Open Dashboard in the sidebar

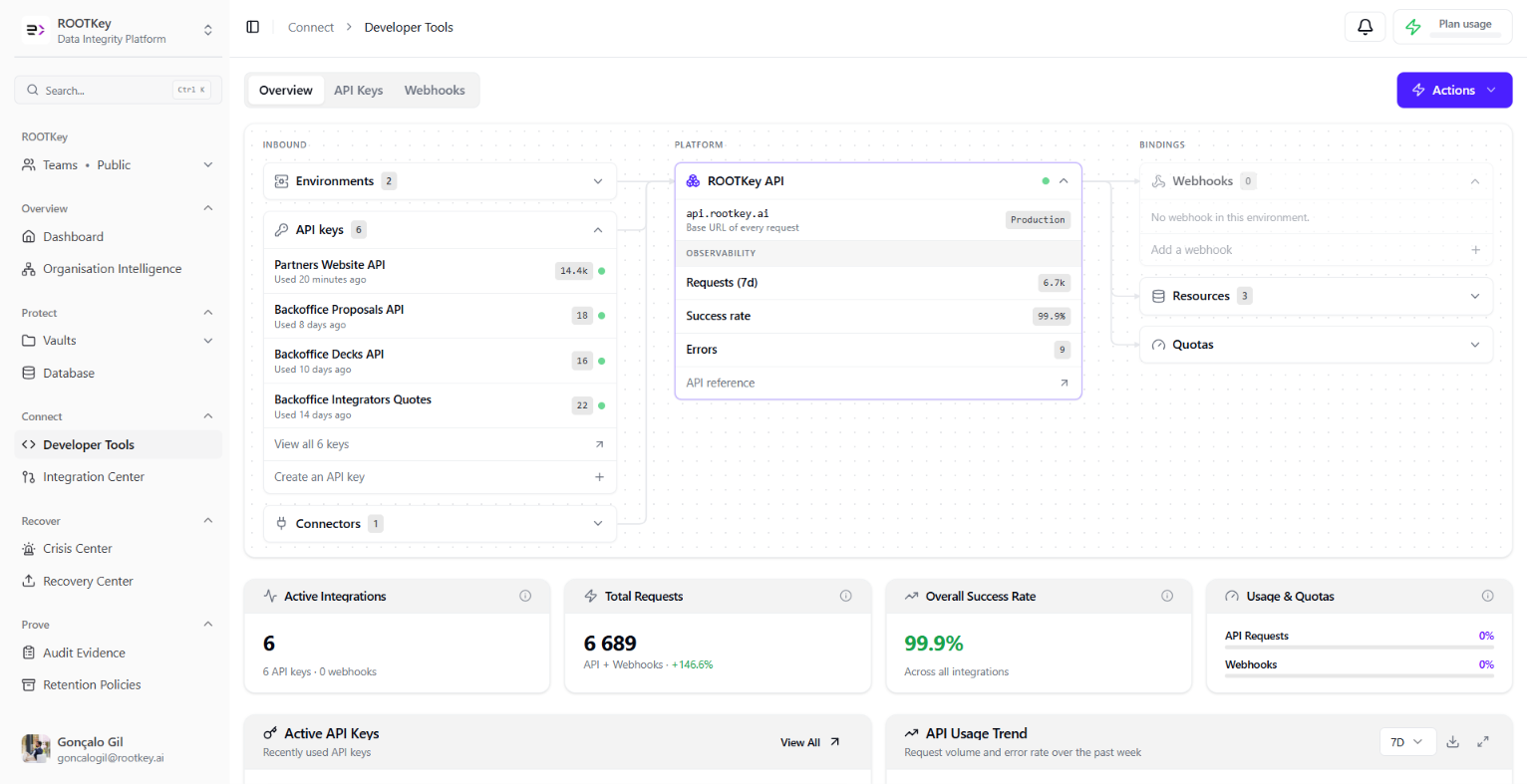tap(118, 237)
